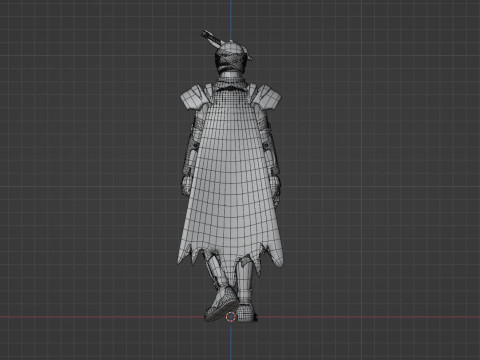The height and width of the screenshot is (360, 480).
Task: Click the 3D cursor at the character's feet
Action: click(231, 317)
